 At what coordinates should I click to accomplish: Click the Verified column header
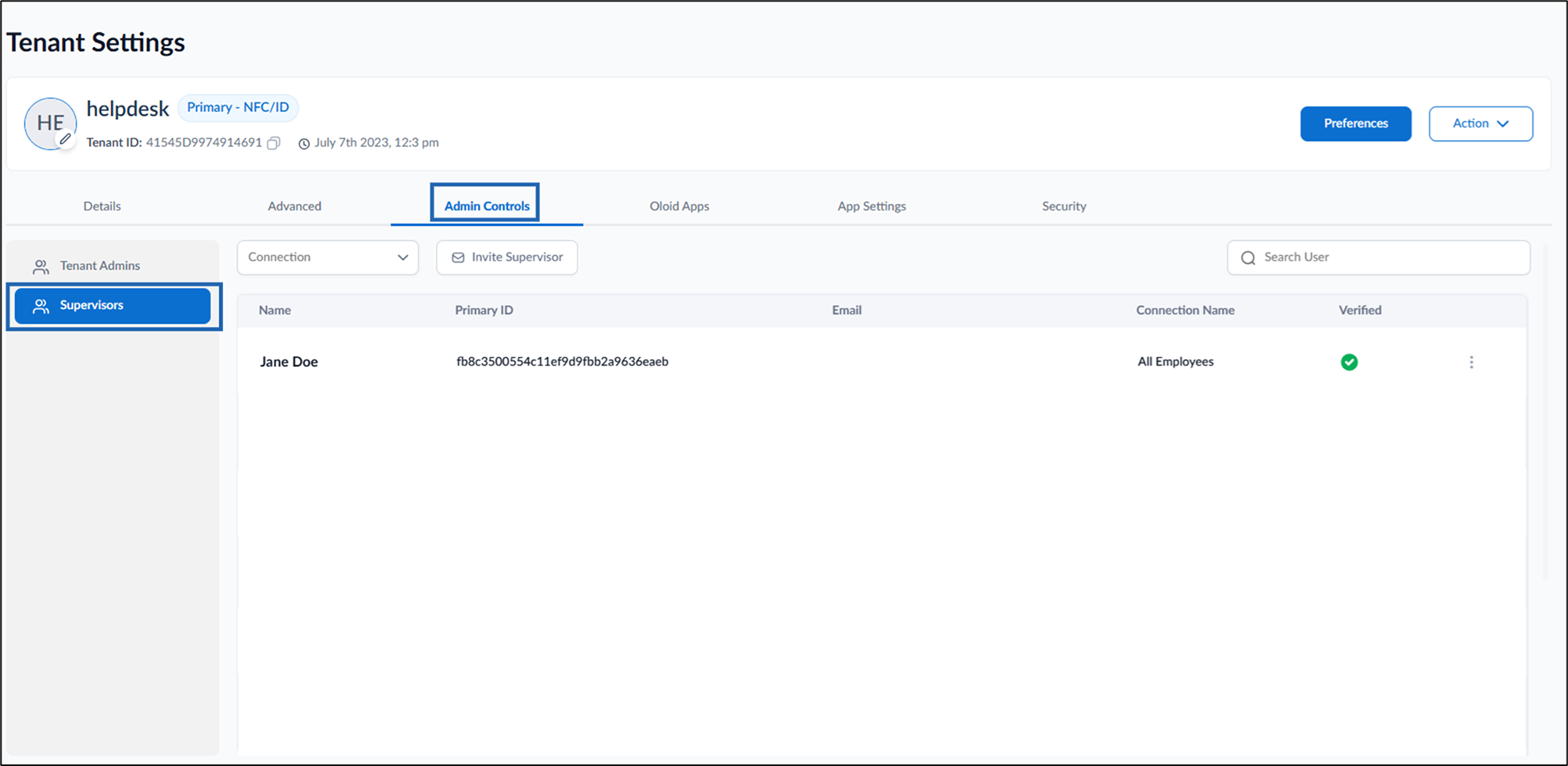tap(1360, 310)
